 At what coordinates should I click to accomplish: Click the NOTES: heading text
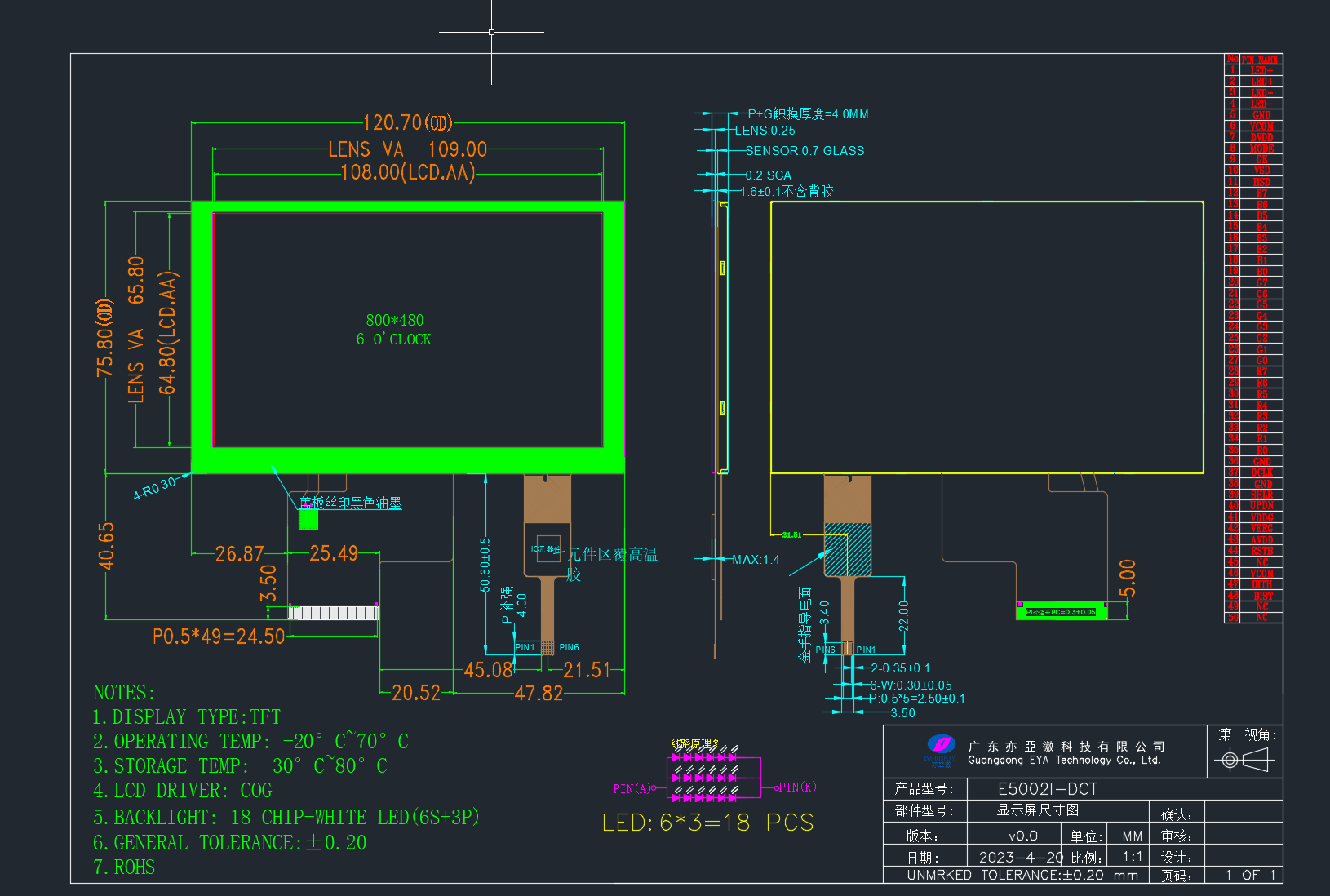(x=124, y=693)
